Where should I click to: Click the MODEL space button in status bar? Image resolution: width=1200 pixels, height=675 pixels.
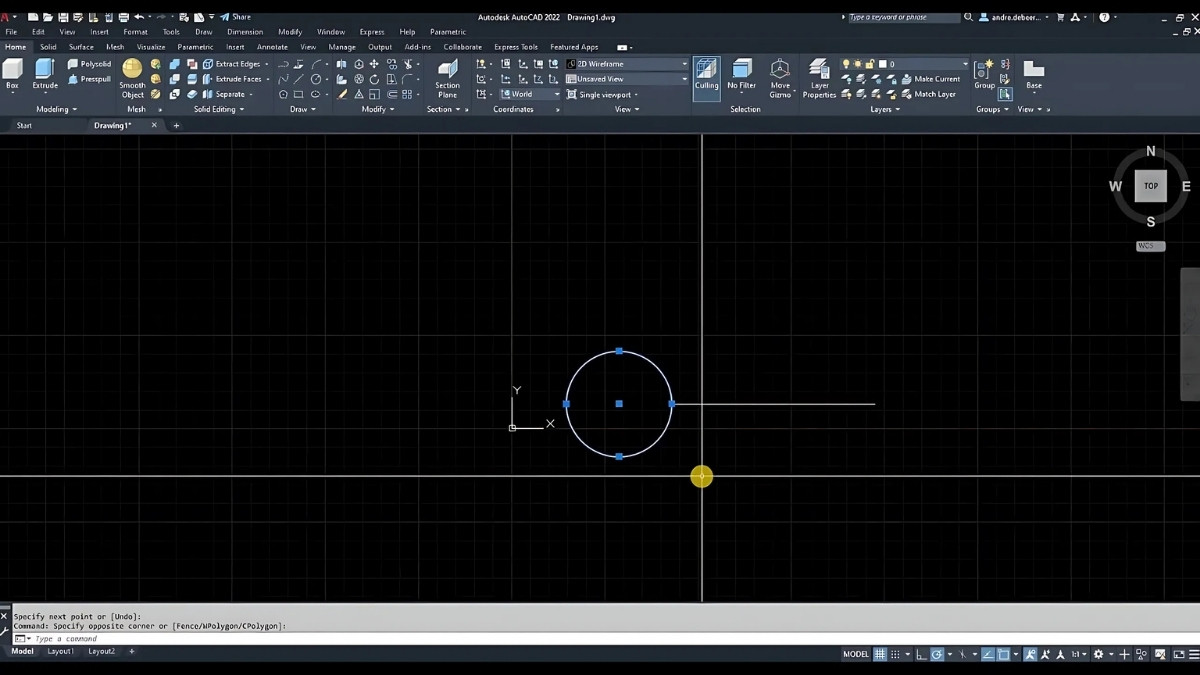click(x=856, y=654)
